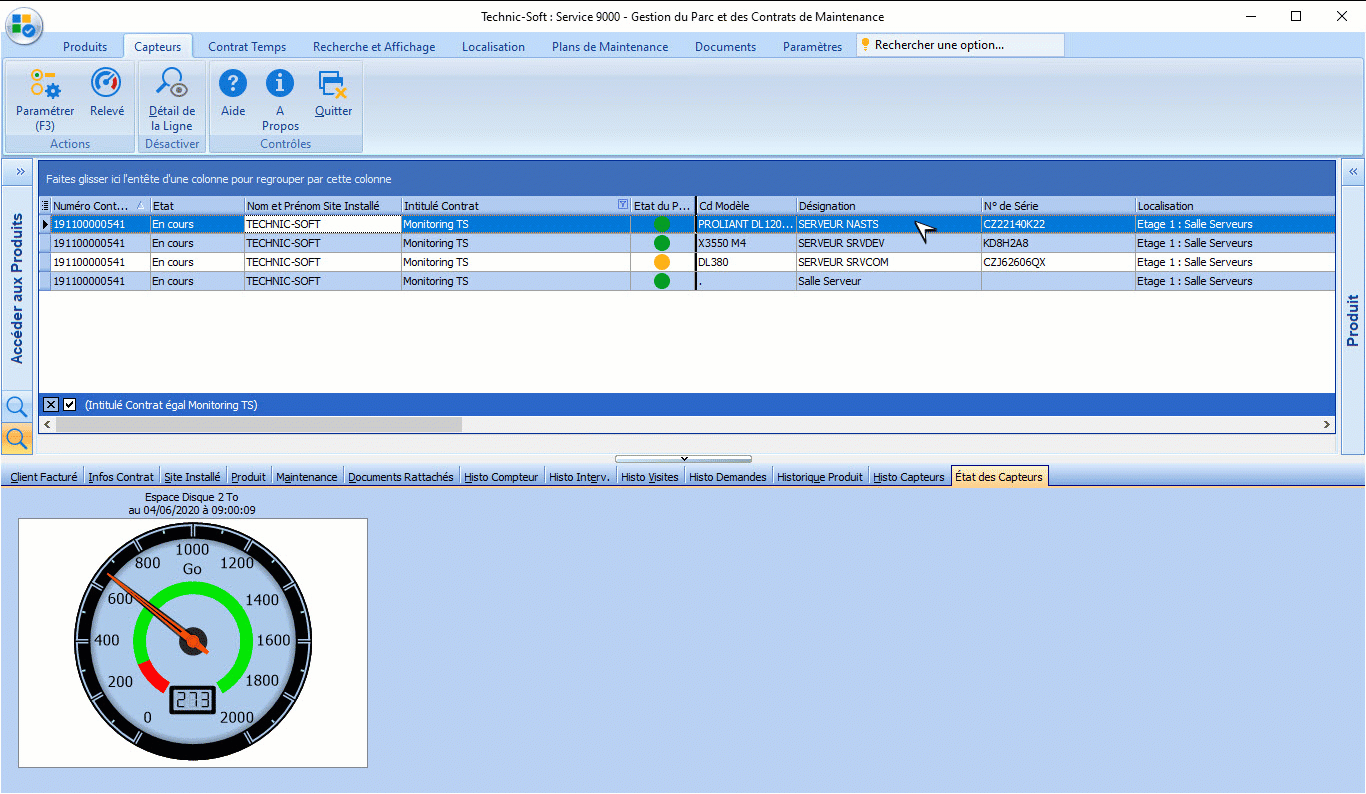Click the Espace Disque gauge dial
The image size is (1366, 794).
(x=193, y=642)
